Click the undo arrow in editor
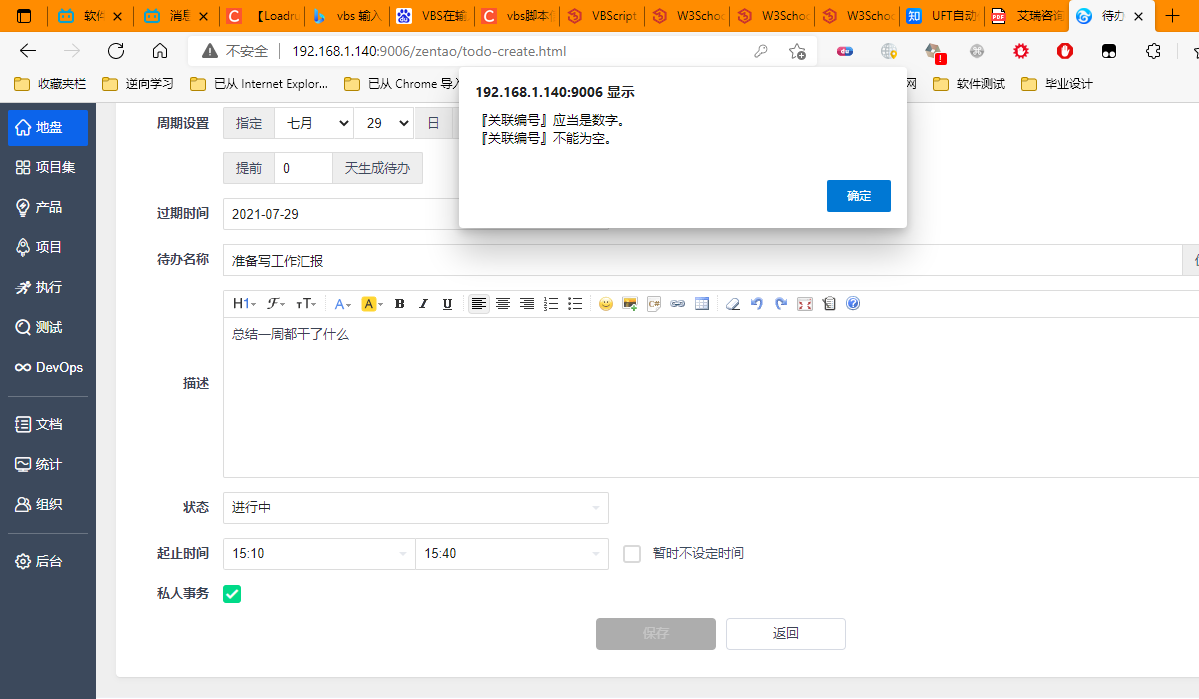The image size is (1199, 699). point(757,304)
